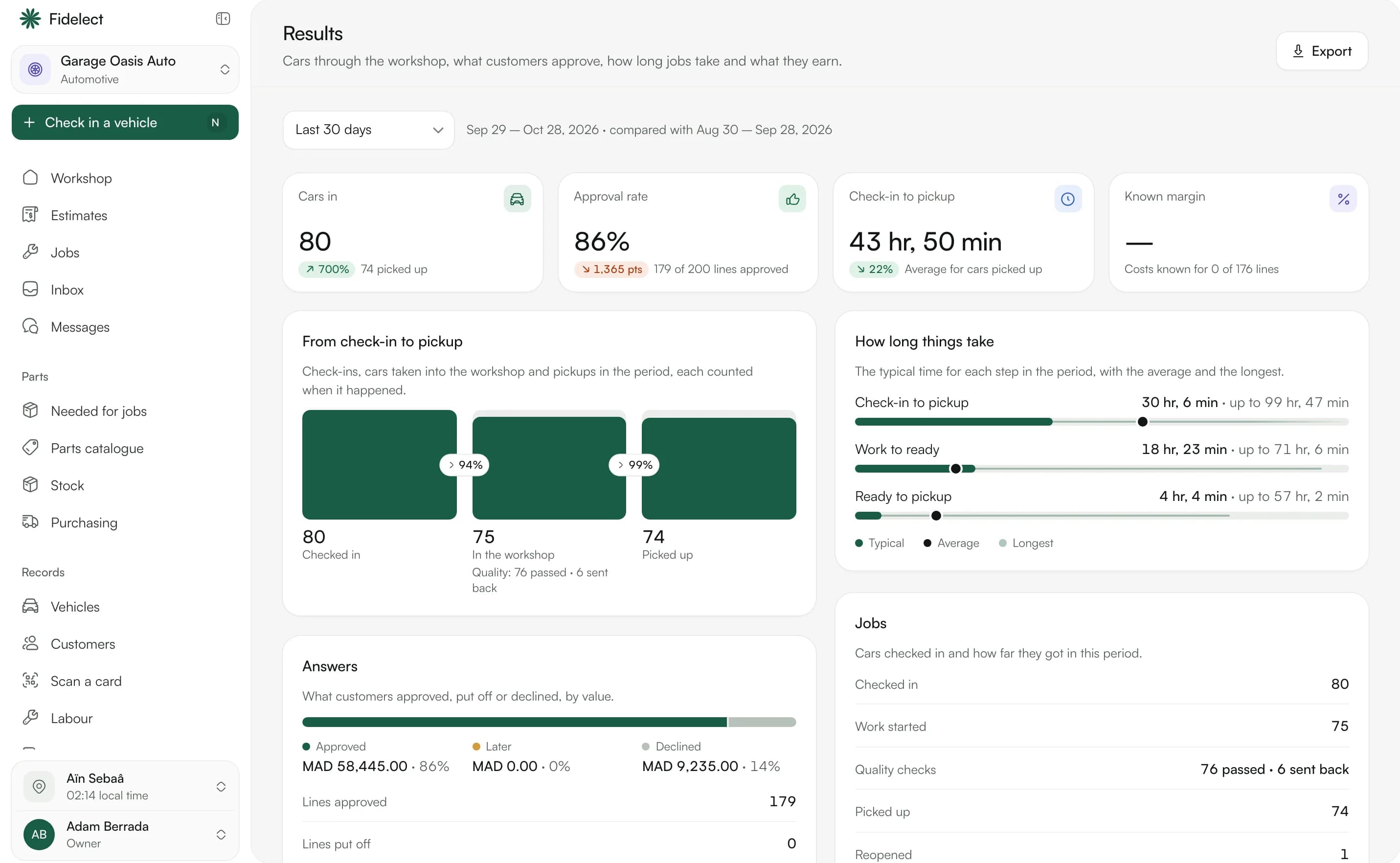Click the Work to ready average marker
This screenshot has height=863, width=1400.
click(x=955, y=469)
